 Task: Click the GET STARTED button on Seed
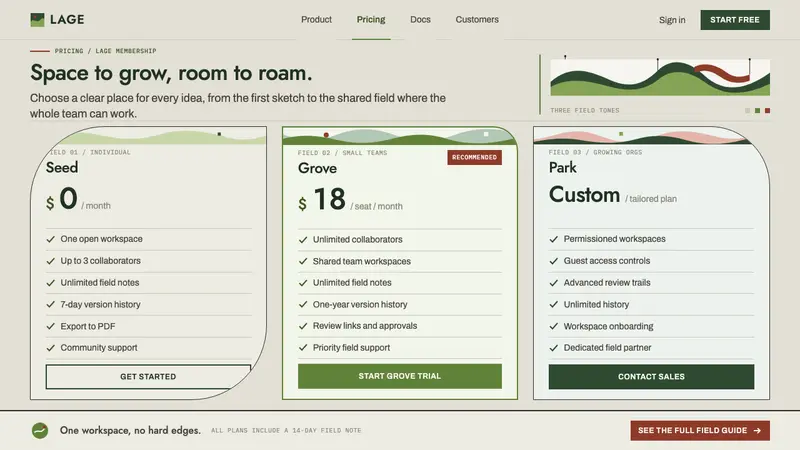point(148,377)
